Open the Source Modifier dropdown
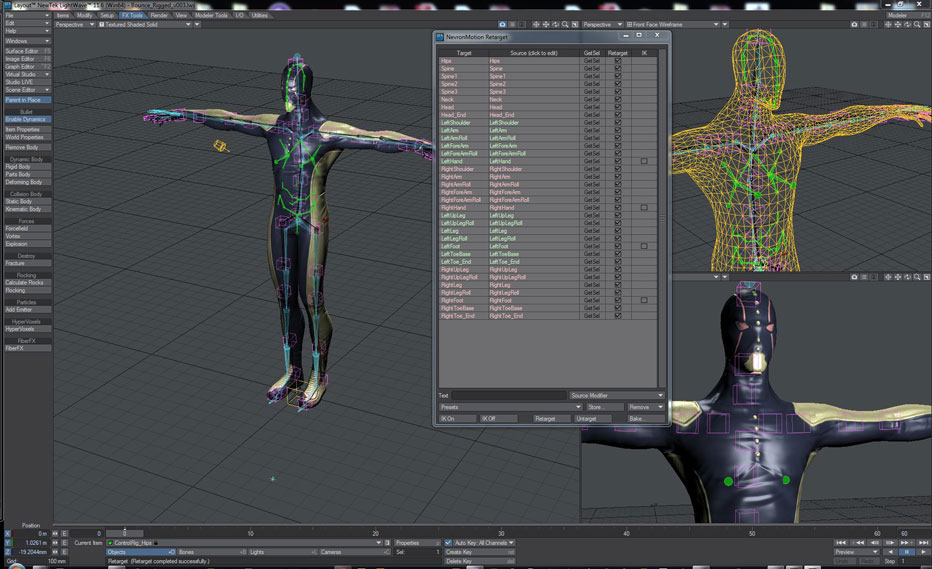The image size is (932, 569). [616, 396]
